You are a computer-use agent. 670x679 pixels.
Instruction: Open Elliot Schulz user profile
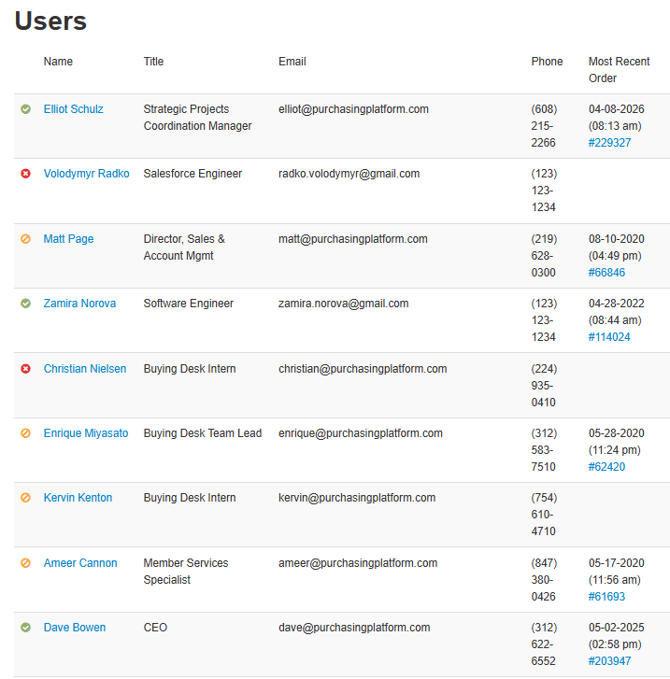73,109
